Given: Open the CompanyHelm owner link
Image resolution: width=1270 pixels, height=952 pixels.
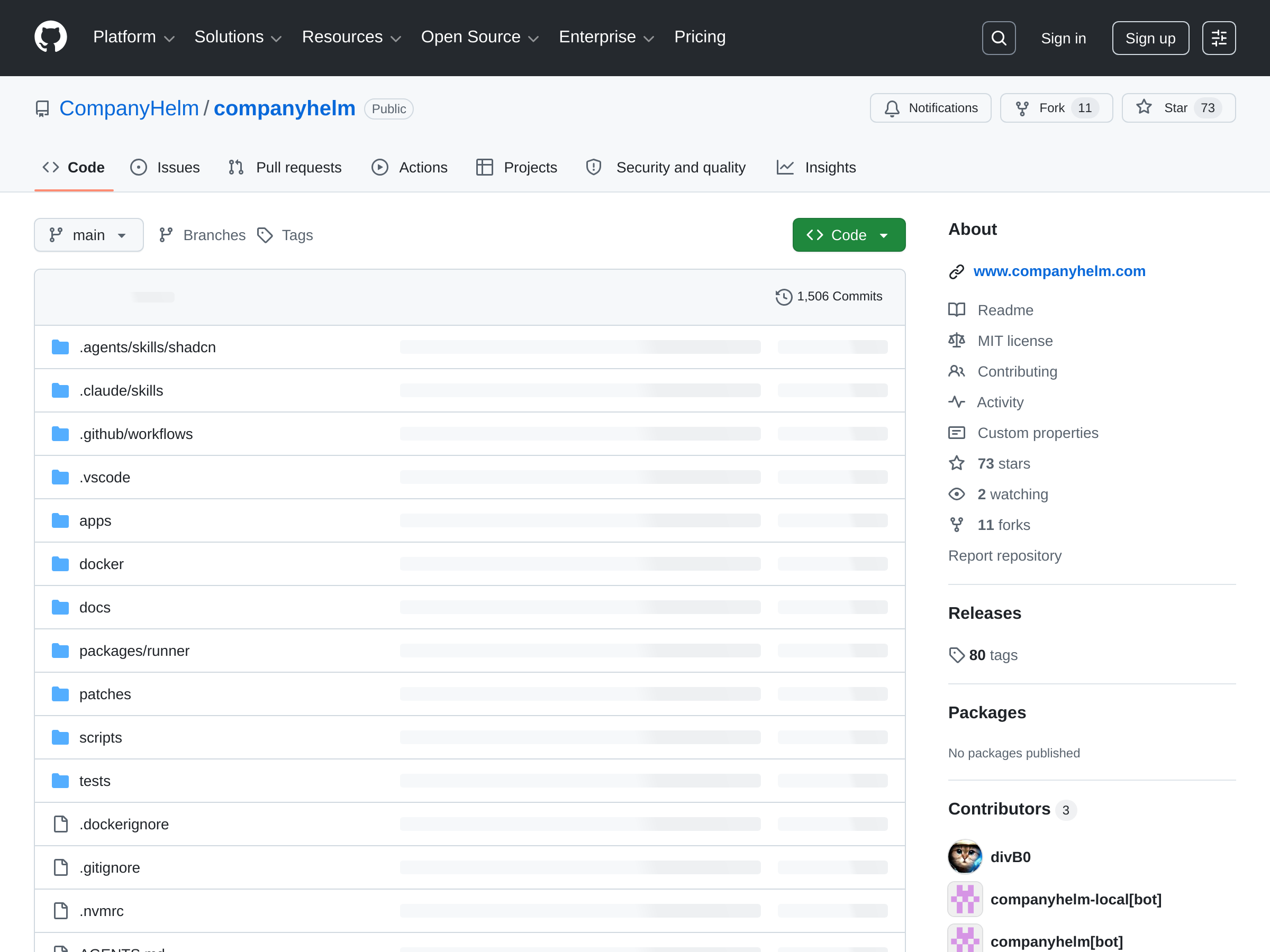Looking at the screenshot, I should (x=129, y=108).
